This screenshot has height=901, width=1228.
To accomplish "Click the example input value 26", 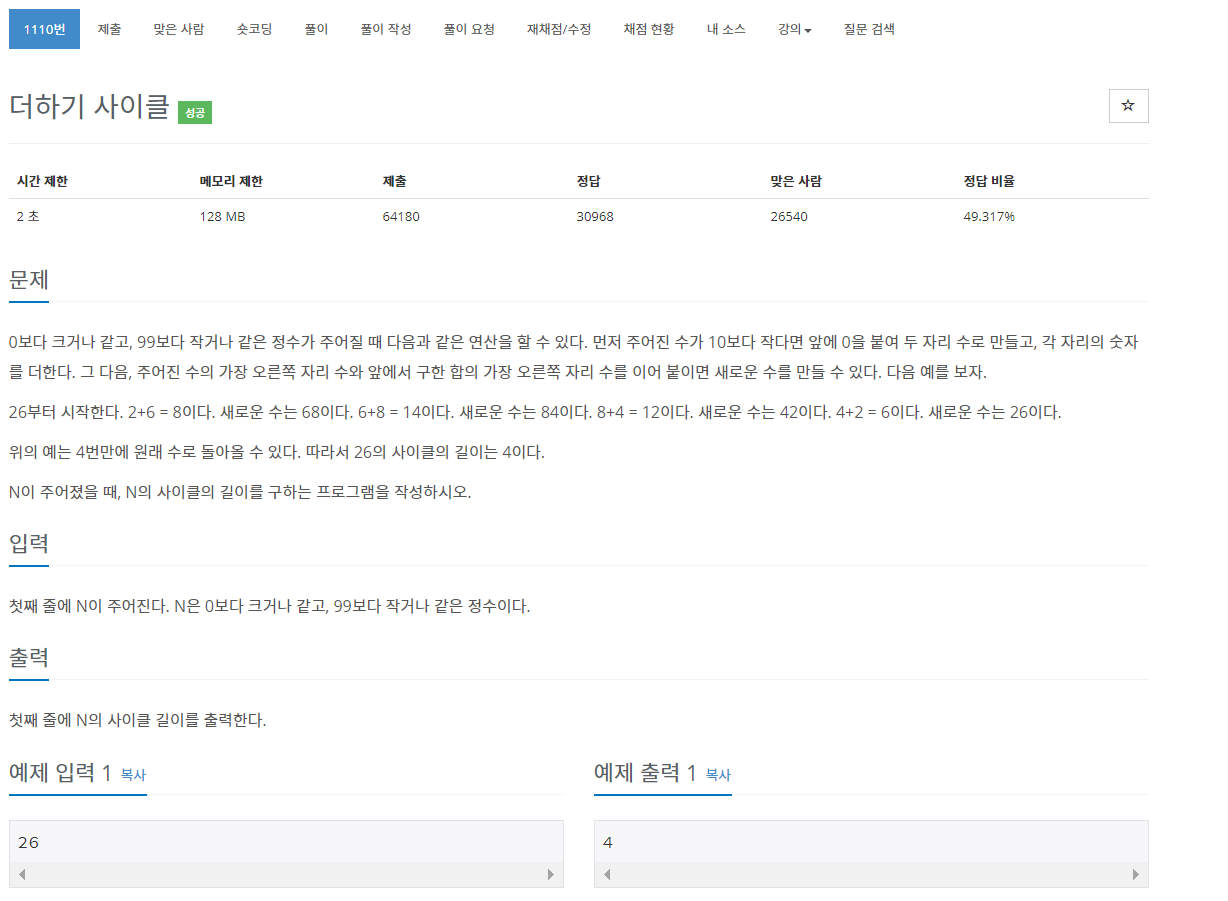I will pos(29,842).
